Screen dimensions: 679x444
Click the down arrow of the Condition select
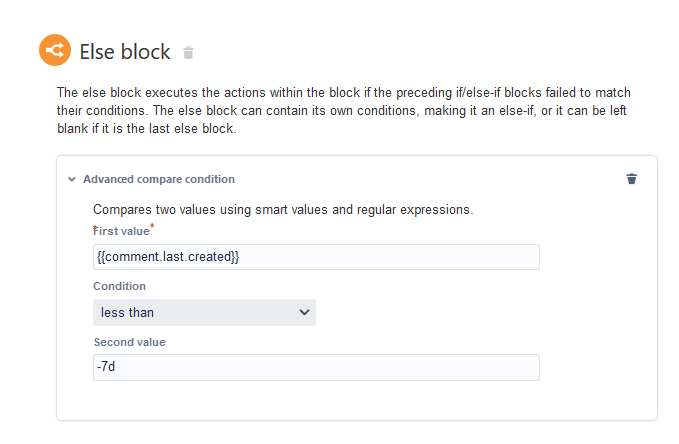click(x=304, y=312)
